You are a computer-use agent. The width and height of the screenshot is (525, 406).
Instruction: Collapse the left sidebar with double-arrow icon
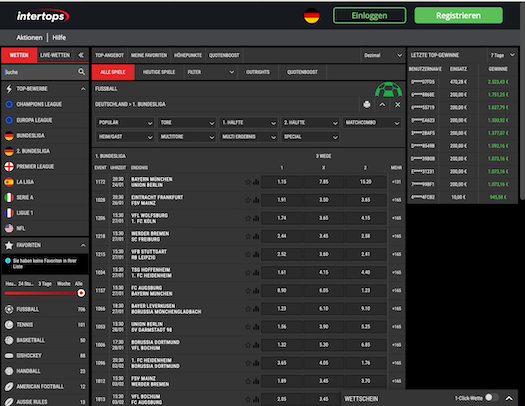point(81,55)
